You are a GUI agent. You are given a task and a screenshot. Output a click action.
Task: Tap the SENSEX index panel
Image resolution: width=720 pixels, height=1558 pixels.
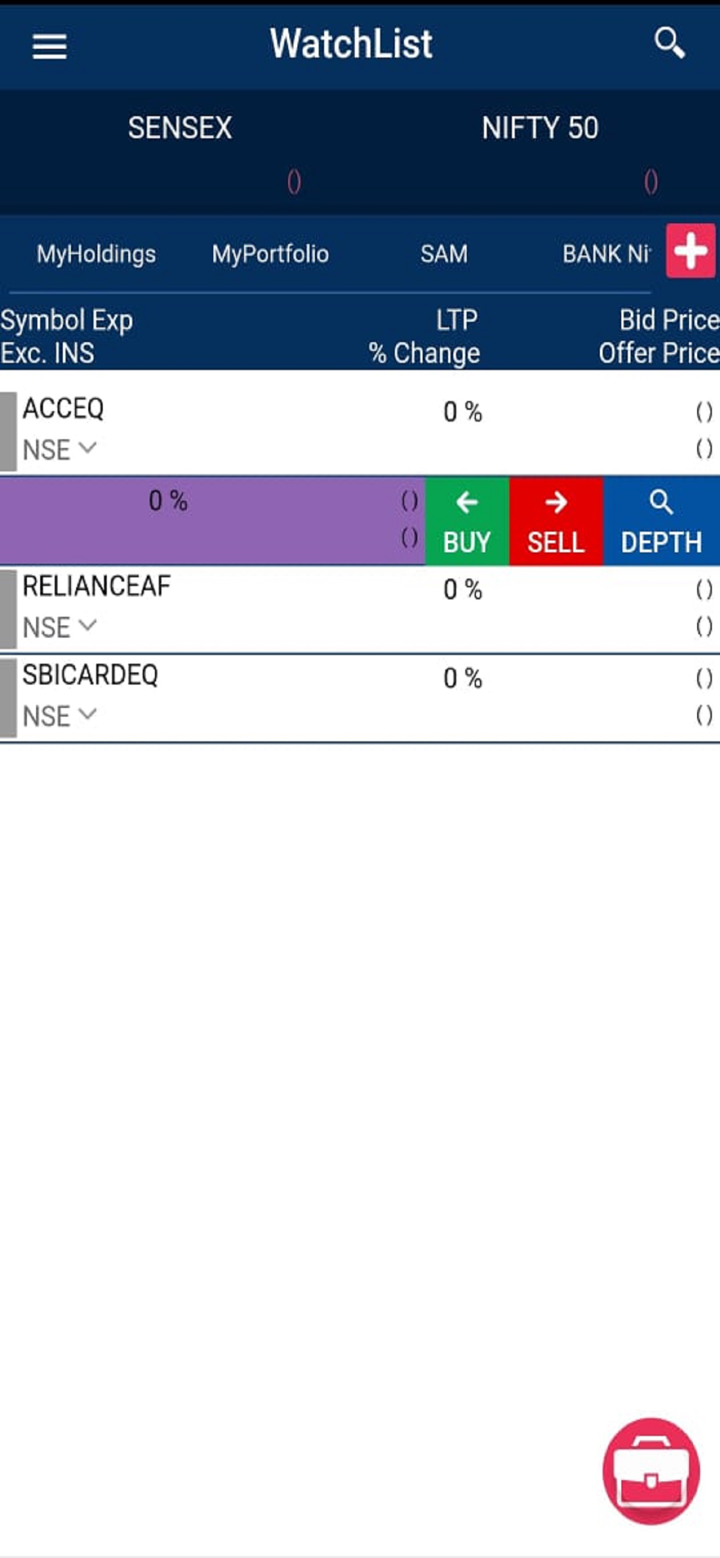tap(180, 150)
